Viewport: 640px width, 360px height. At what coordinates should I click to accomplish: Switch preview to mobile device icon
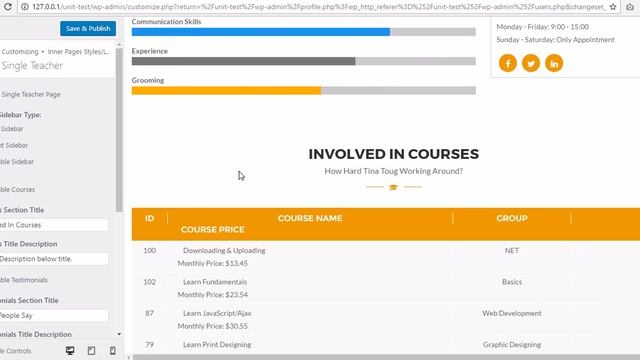point(113,351)
